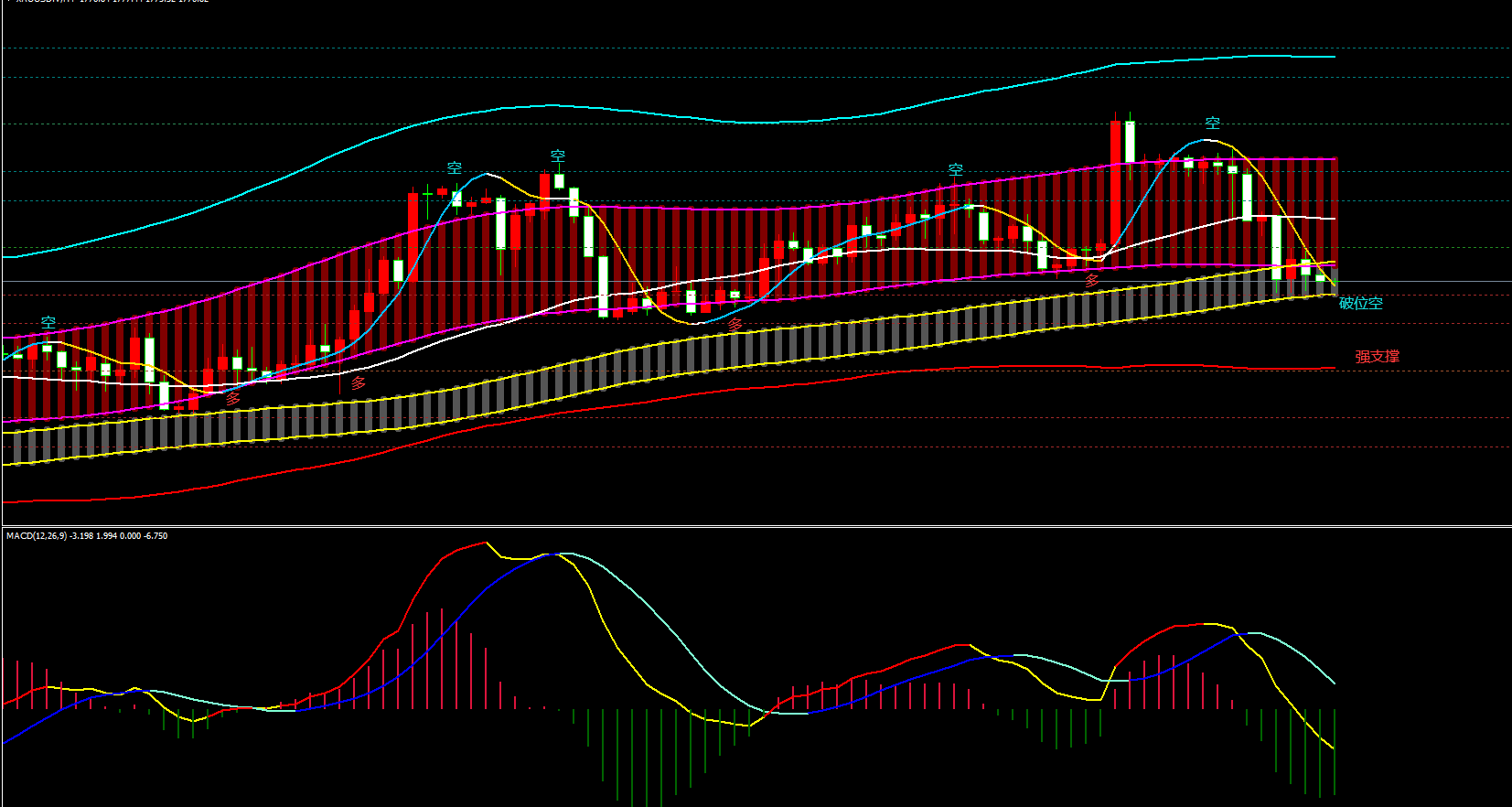Click the rightmost green MACD histogram bar
This screenshot has width=1512, height=807.
click(1335, 750)
